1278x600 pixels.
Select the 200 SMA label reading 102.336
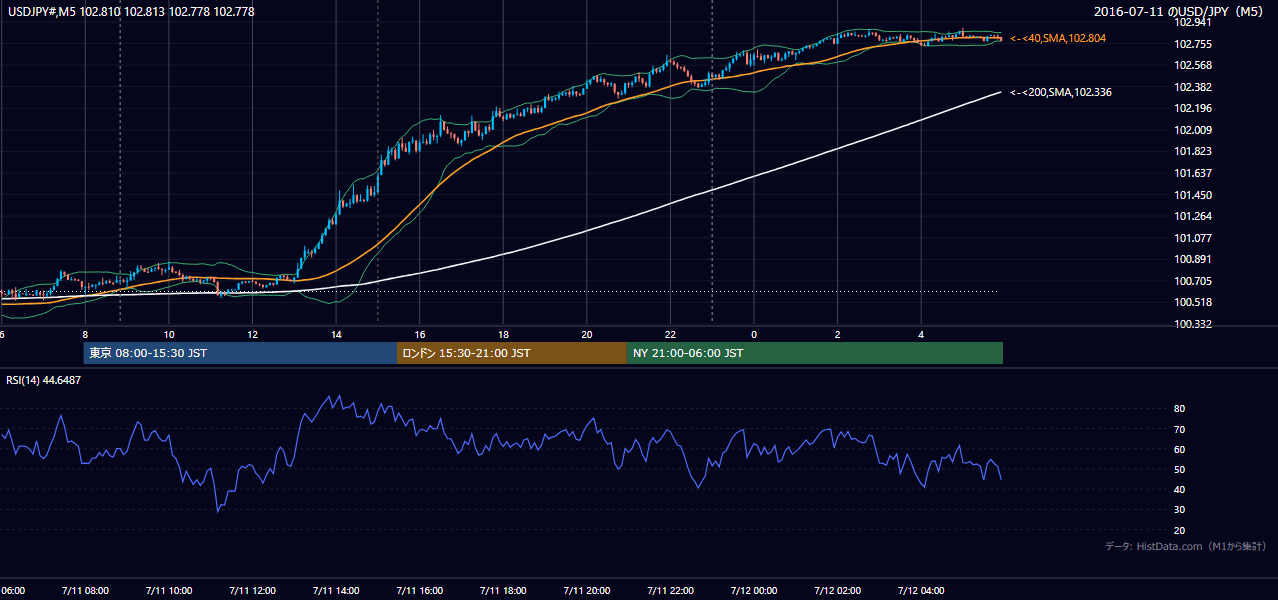(x=1060, y=92)
